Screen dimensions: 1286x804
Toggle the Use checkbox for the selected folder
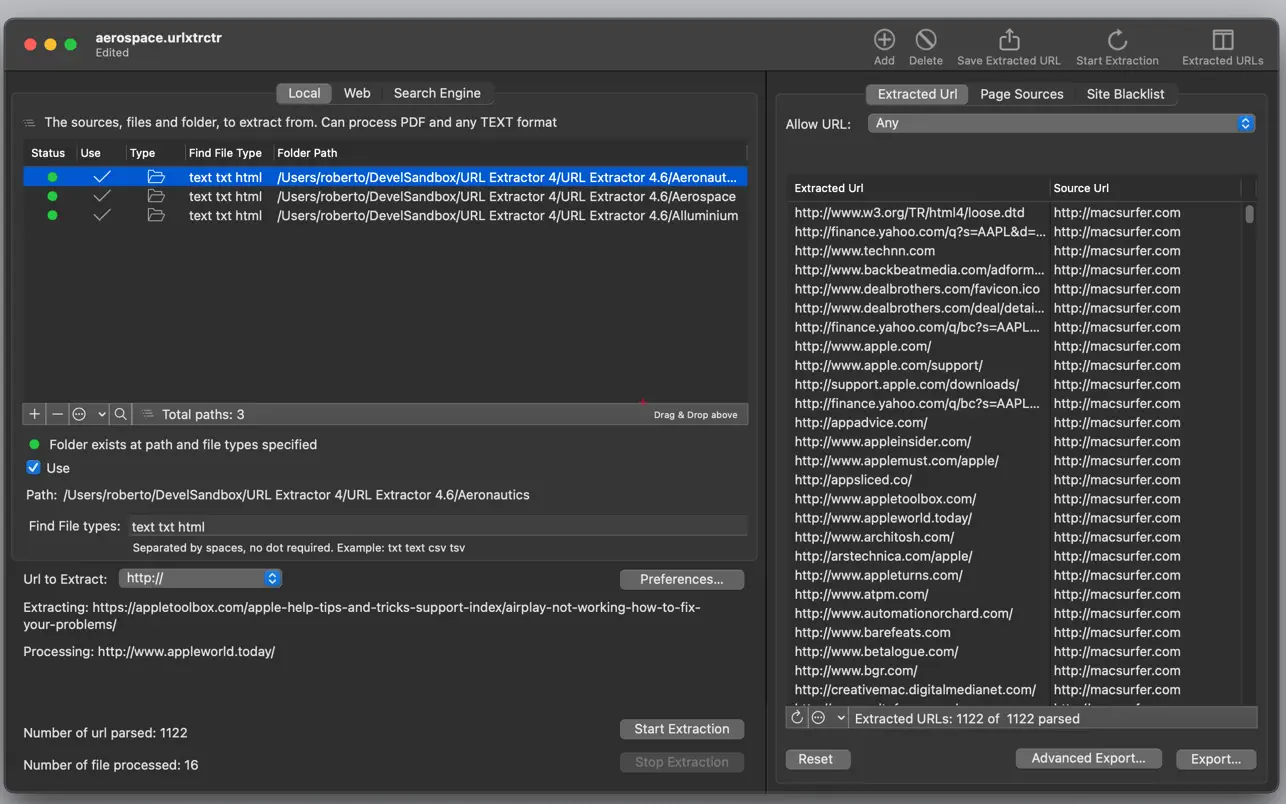[x=33, y=468]
